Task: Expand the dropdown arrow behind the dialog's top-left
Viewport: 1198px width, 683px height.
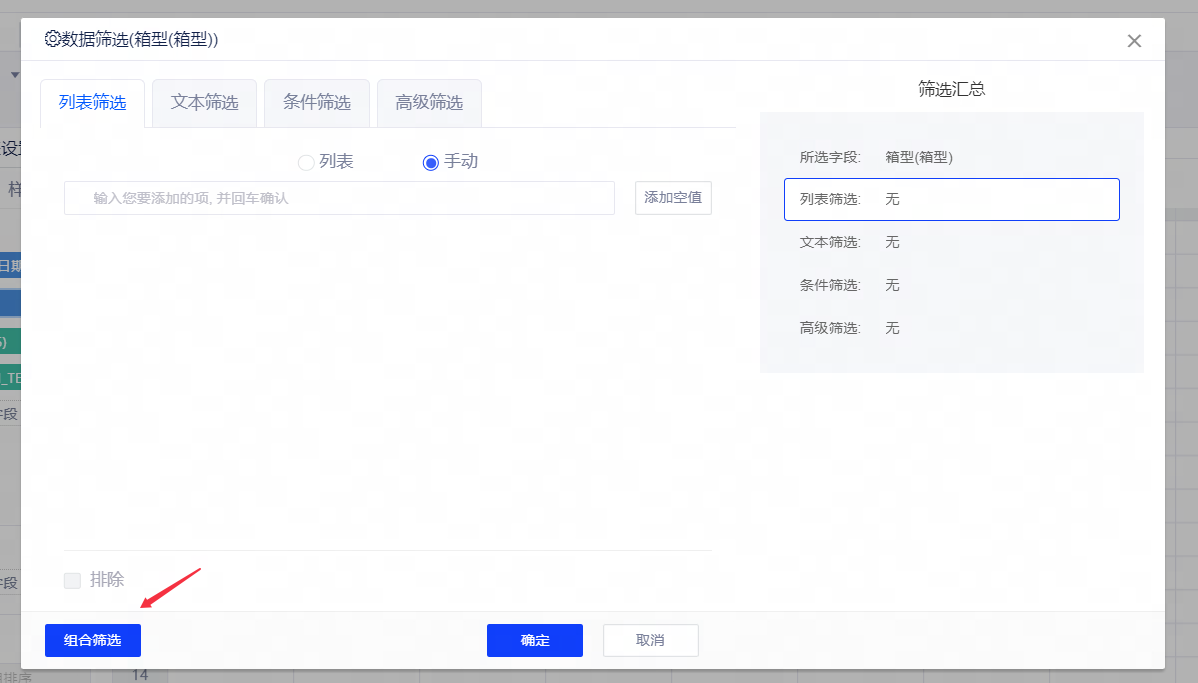Action: tap(14, 75)
